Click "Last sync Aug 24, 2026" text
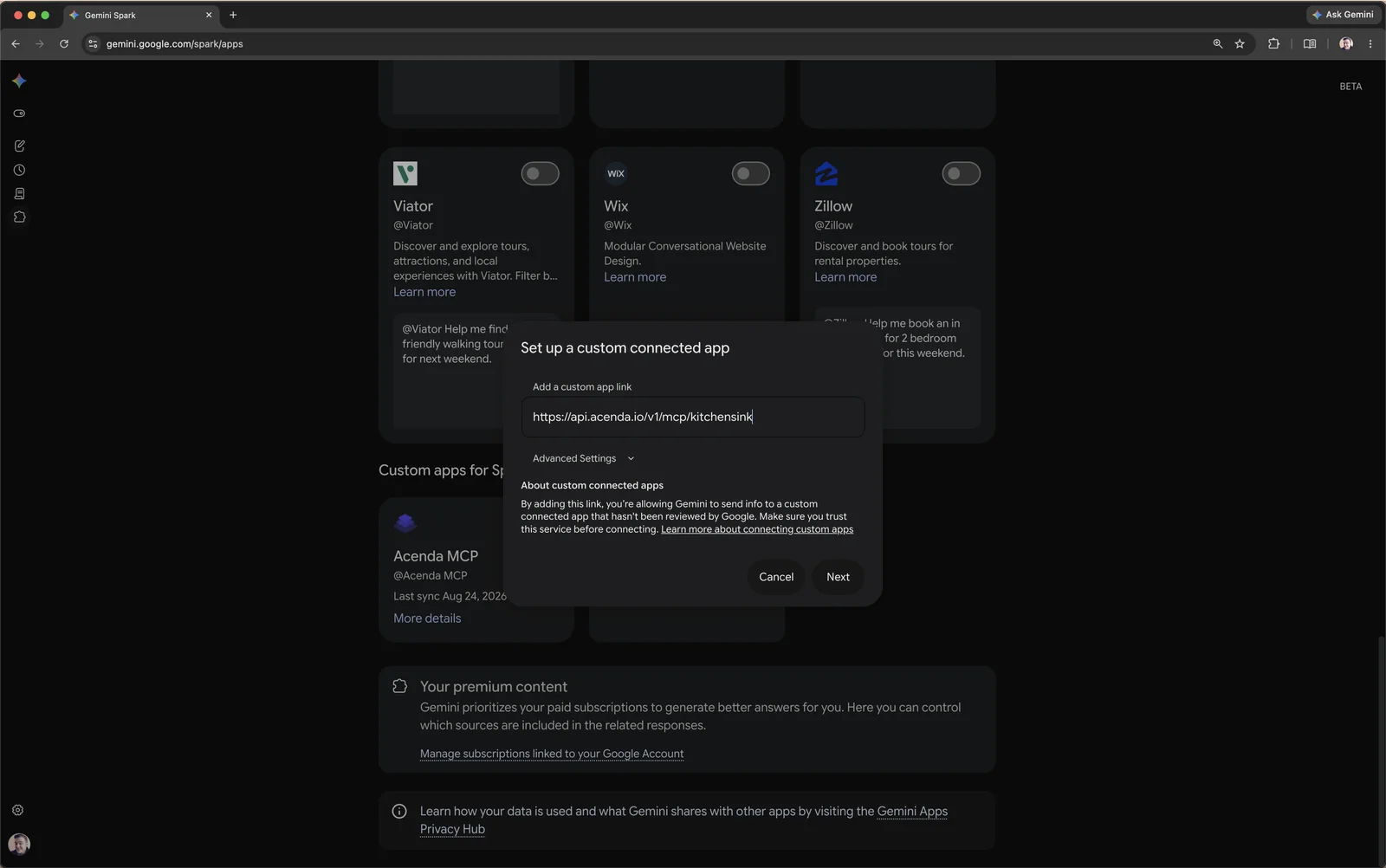 (x=450, y=596)
